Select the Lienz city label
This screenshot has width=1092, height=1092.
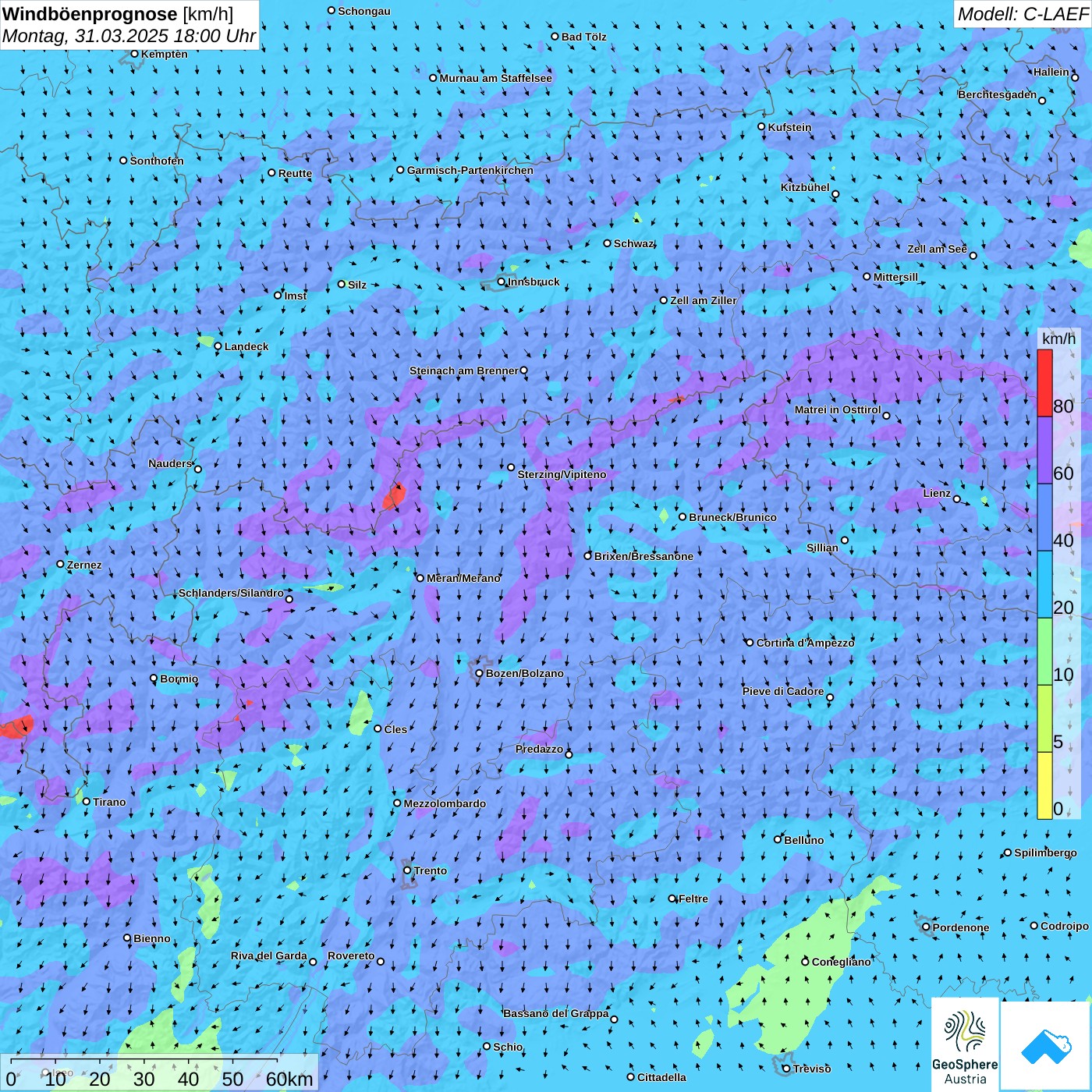pyautogui.click(x=937, y=493)
